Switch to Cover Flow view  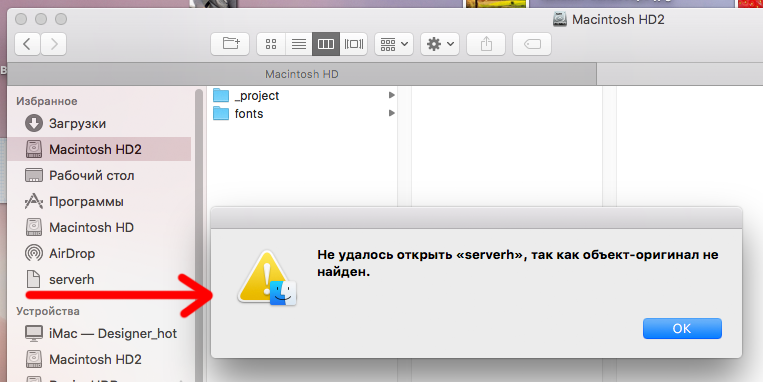tap(354, 44)
